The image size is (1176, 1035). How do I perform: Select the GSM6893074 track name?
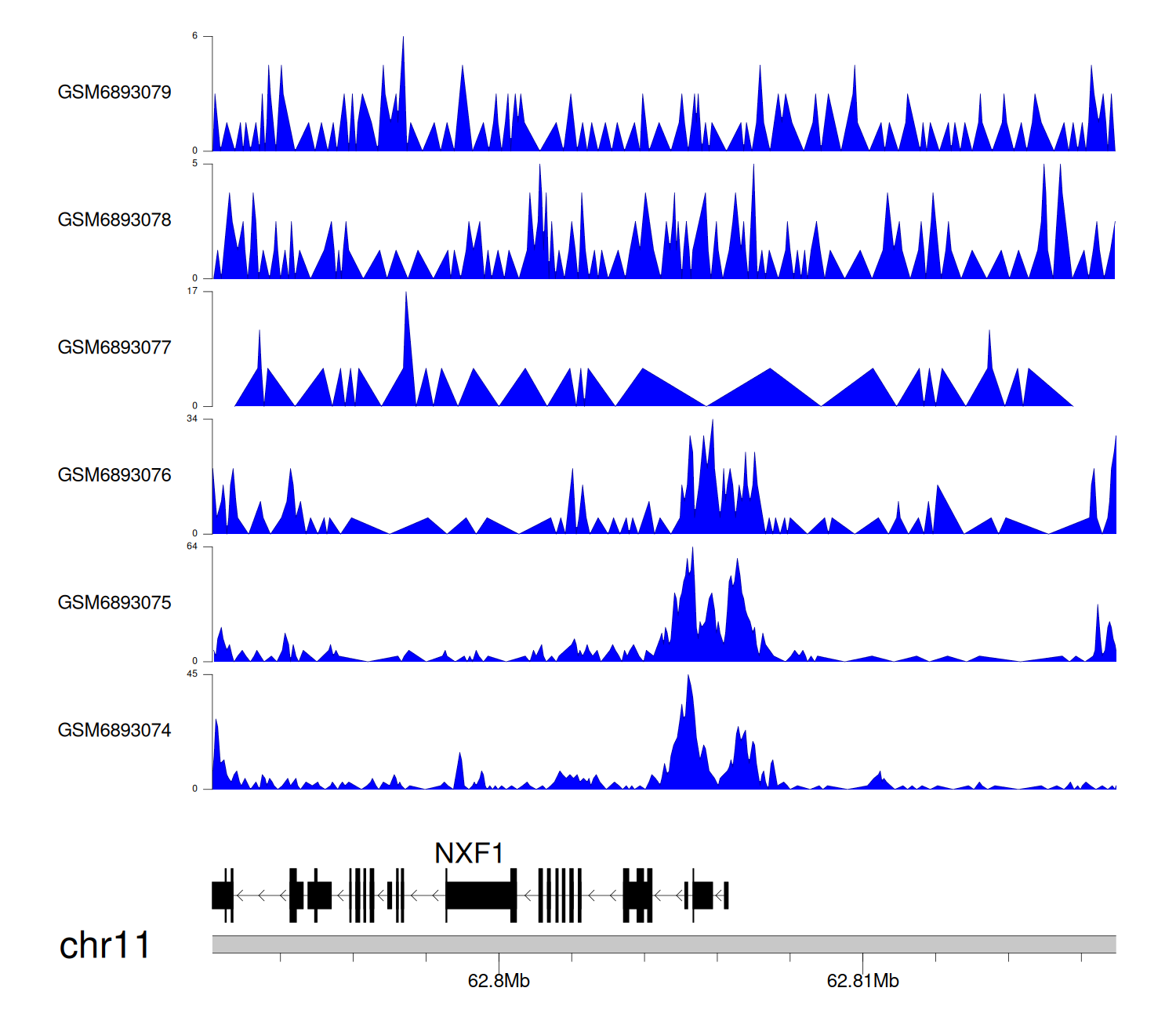[114, 731]
